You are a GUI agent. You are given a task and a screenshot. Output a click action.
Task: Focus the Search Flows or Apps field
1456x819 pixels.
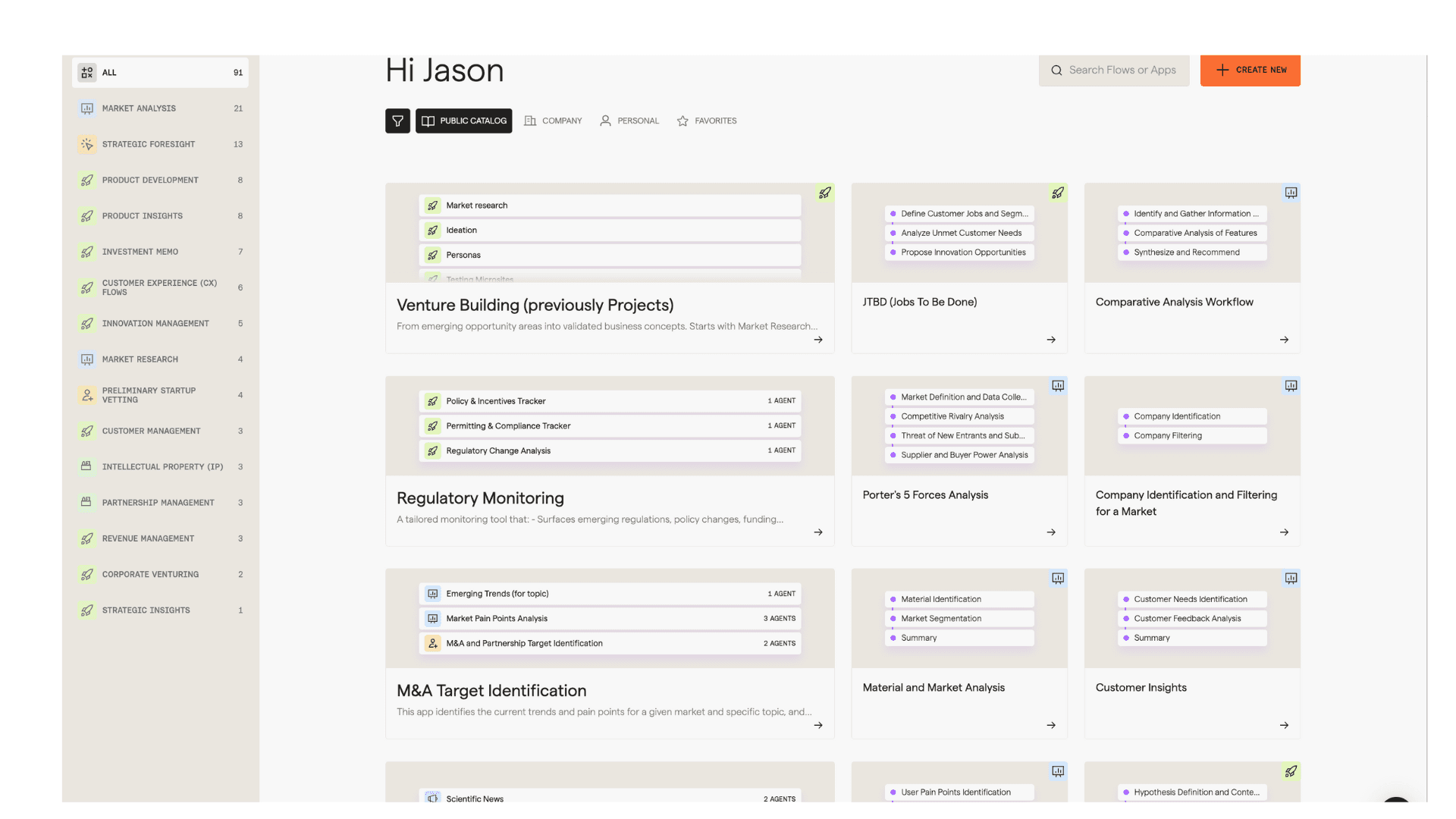pos(1122,71)
